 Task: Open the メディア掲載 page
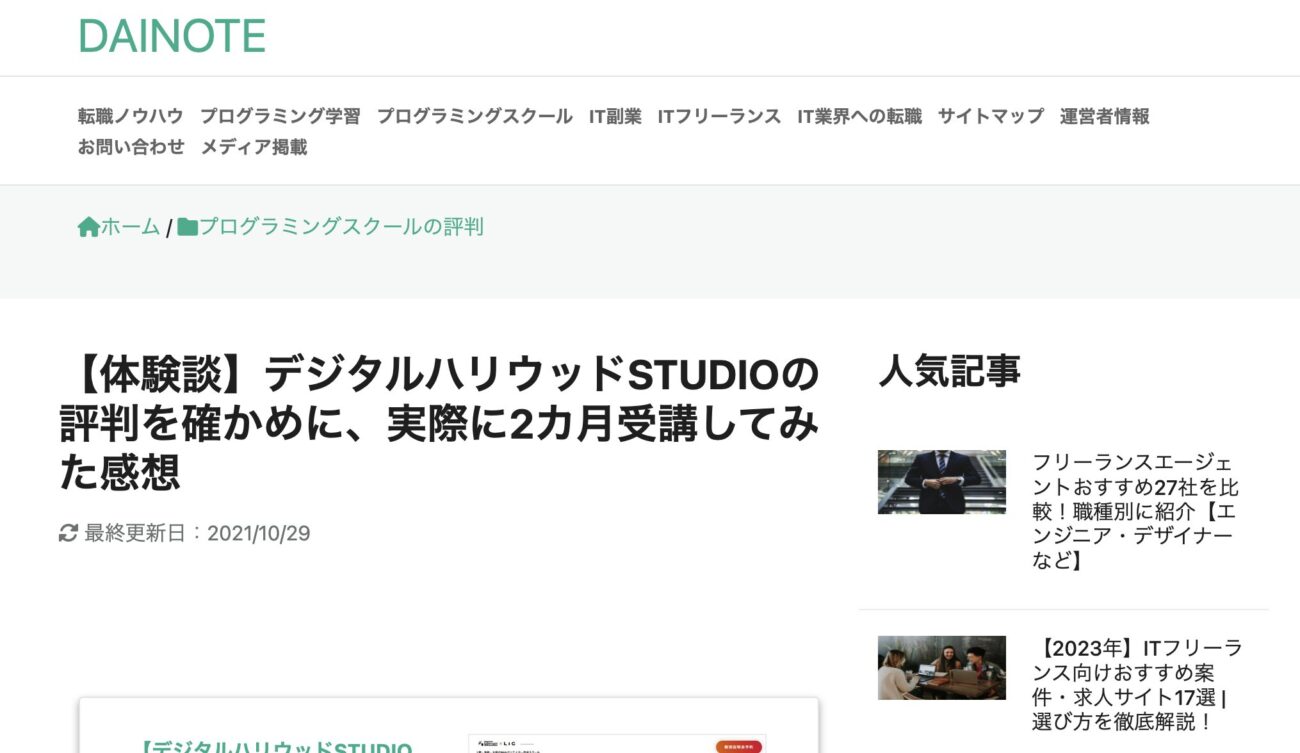point(254,147)
